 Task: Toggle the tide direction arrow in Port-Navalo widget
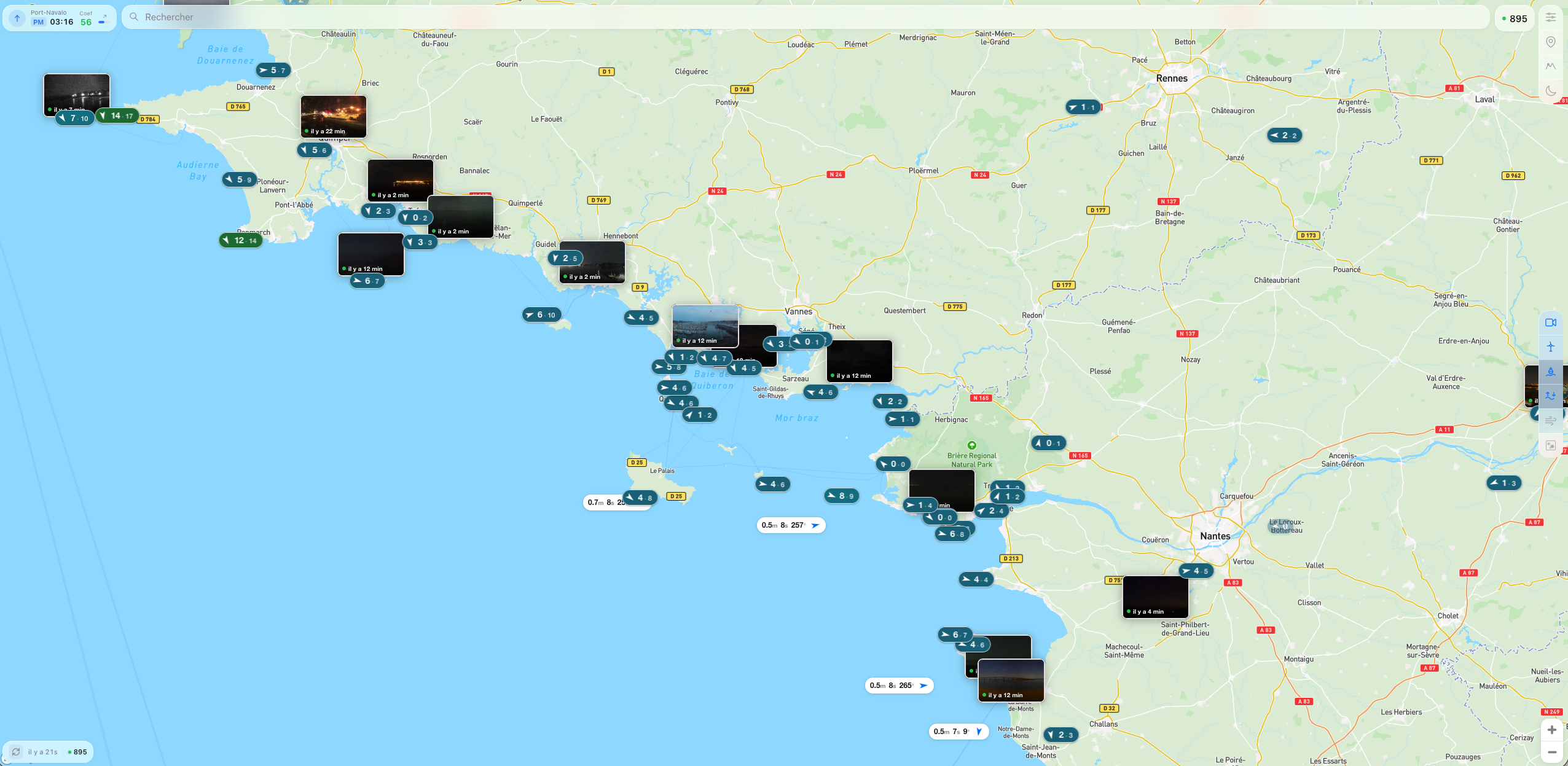17,17
